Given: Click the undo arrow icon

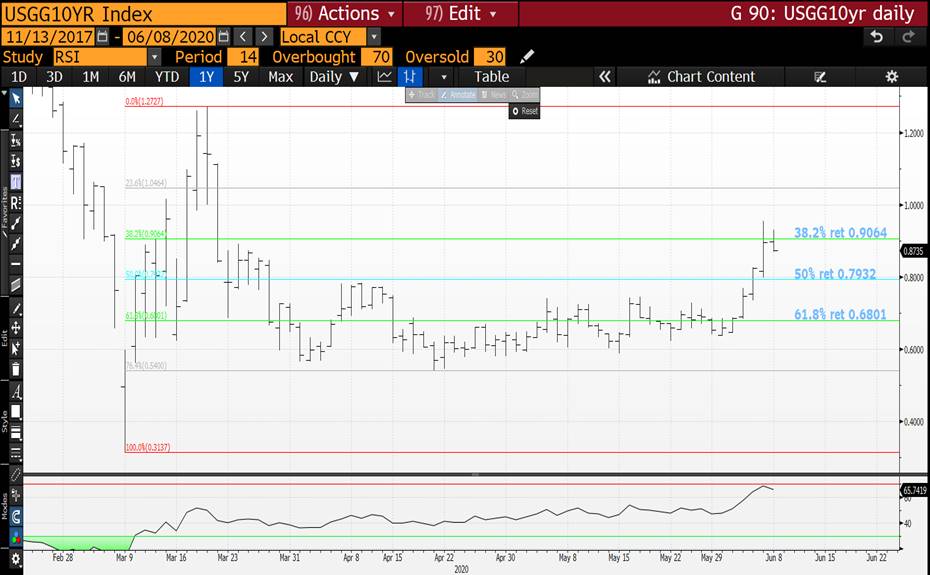Looking at the screenshot, I should pos(877,37).
